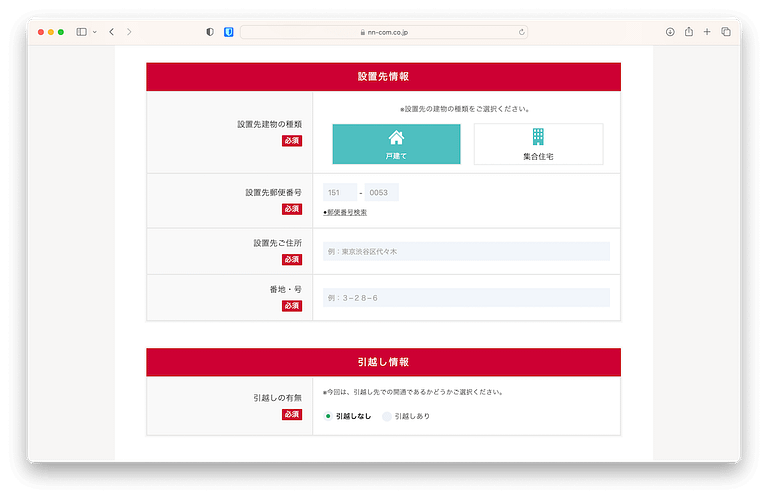The height and width of the screenshot is (499, 768).
Task: Select the 引越しなし radio button
Action: click(x=328, y=416)
